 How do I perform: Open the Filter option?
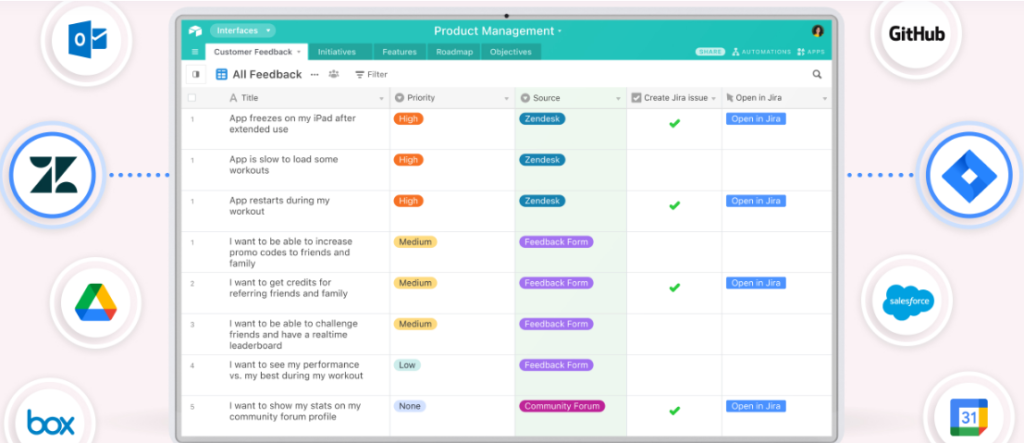coord(371,74)
